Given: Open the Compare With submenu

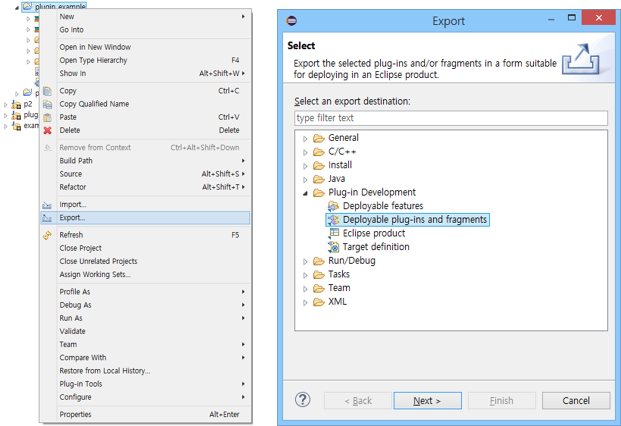Looking at the screenshot, I should (145, 358).
